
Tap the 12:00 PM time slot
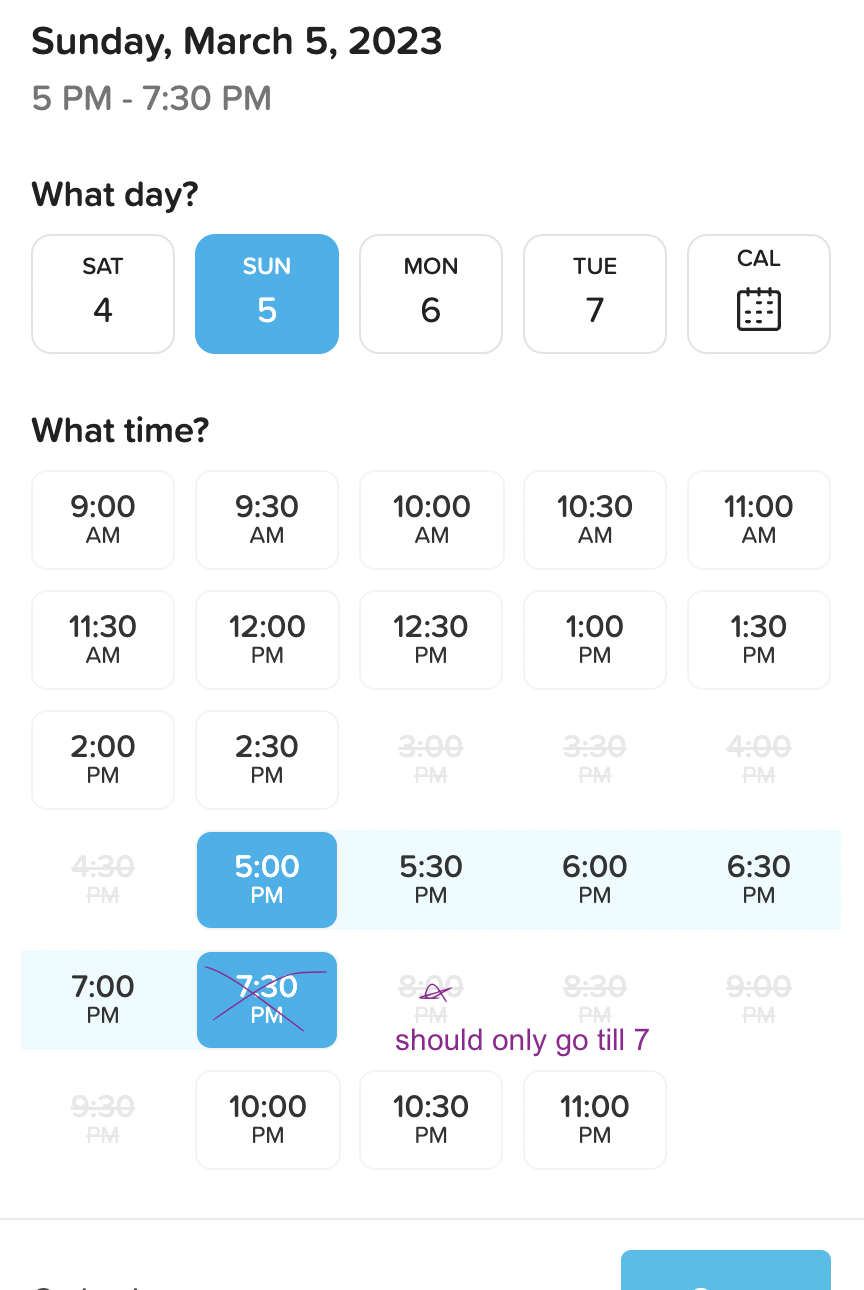(x=267, y=640)
